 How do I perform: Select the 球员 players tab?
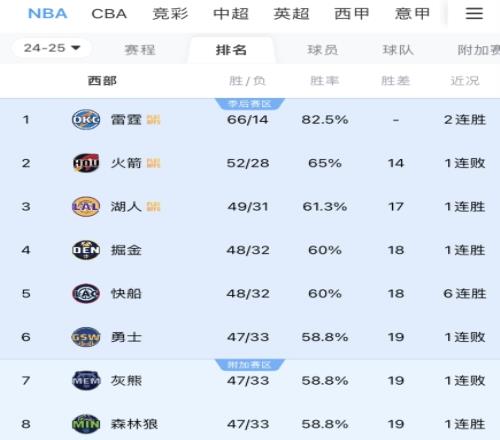coord(322,50)
